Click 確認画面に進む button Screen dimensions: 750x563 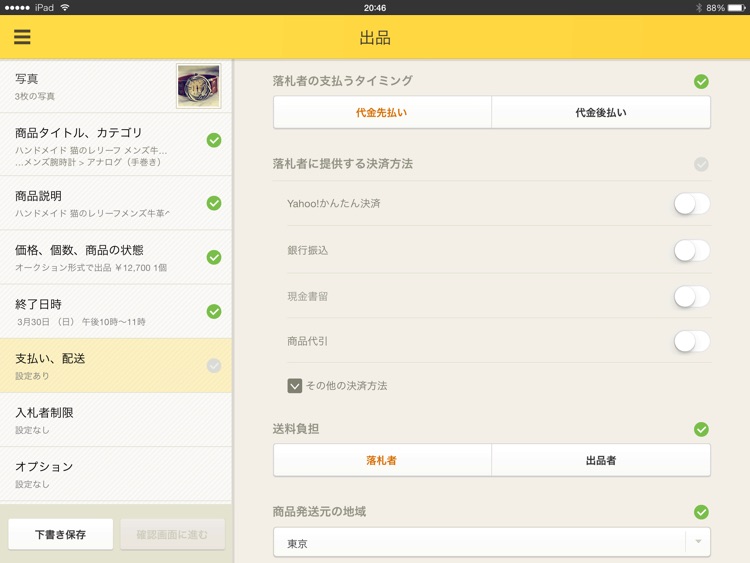coord(172,534)
